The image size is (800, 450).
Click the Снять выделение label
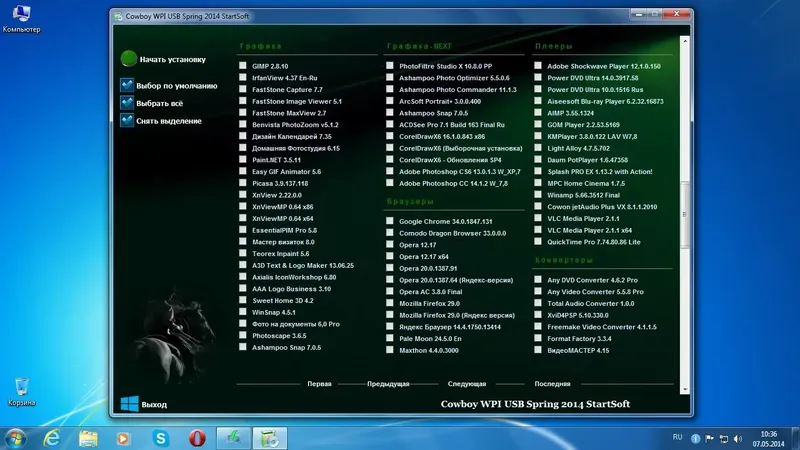tap(169, 121)
